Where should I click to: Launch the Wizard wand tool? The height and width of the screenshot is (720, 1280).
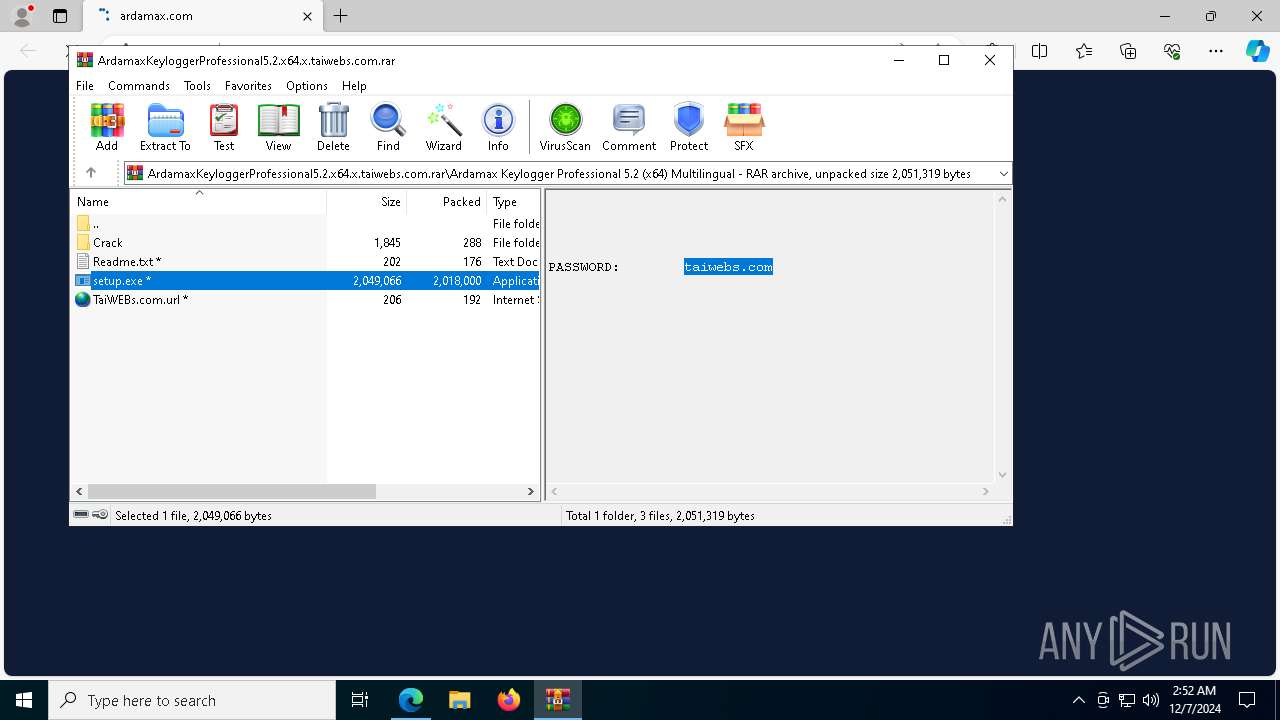pyautogui.click(x=444, y=127)
